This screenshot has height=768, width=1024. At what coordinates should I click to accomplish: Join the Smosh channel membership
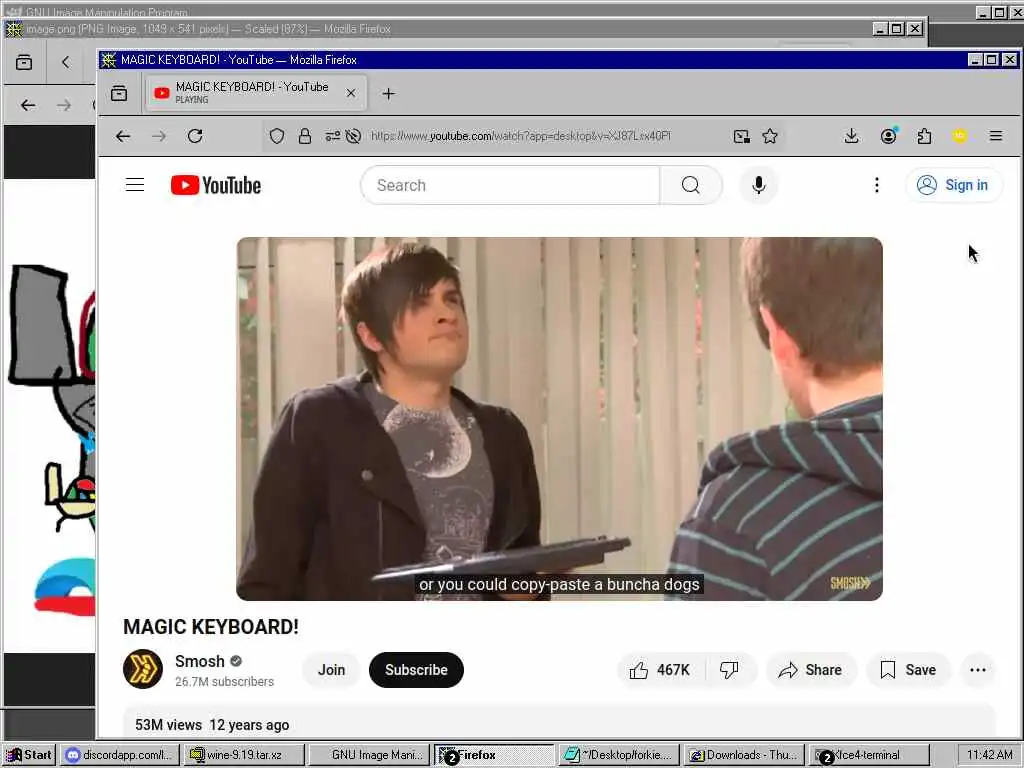[x=331, y=670]
